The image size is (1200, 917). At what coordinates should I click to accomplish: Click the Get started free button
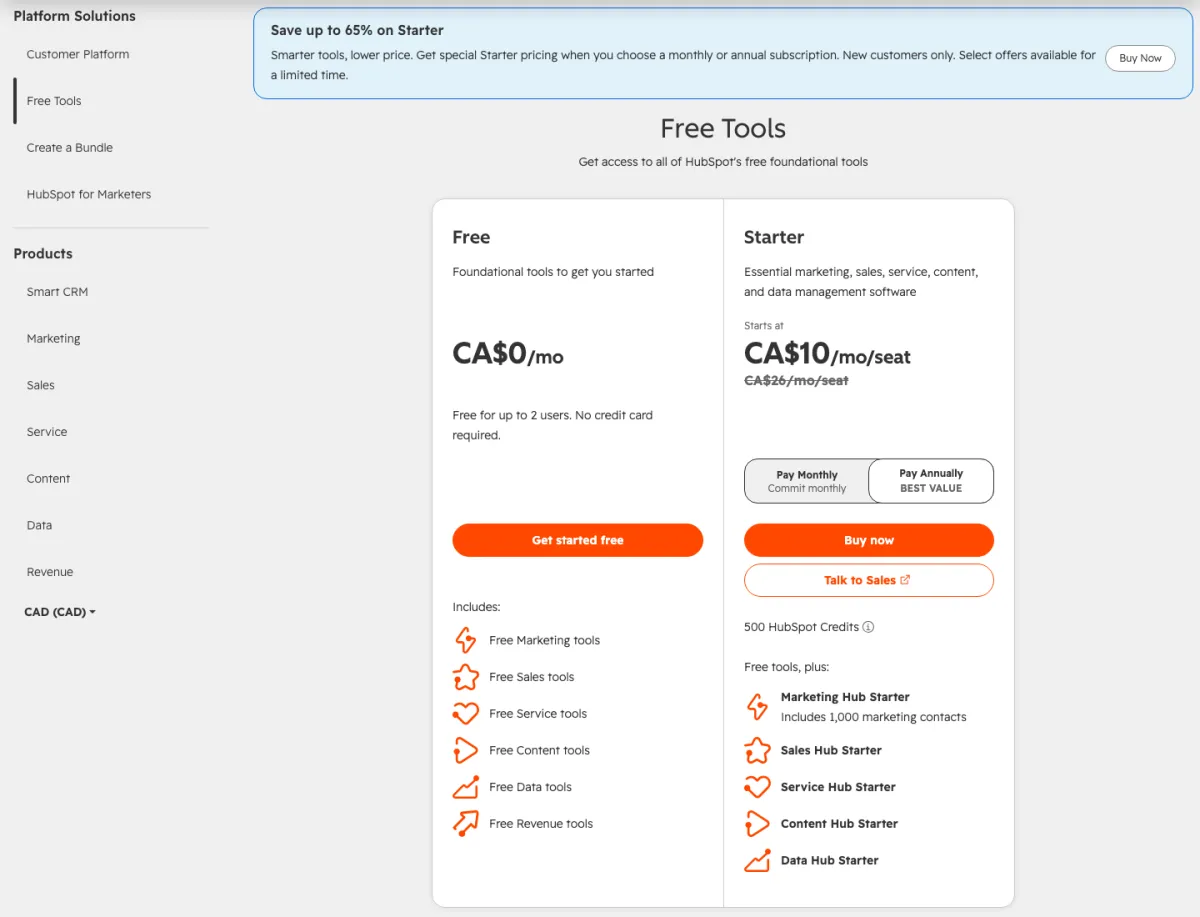[578, 540]
